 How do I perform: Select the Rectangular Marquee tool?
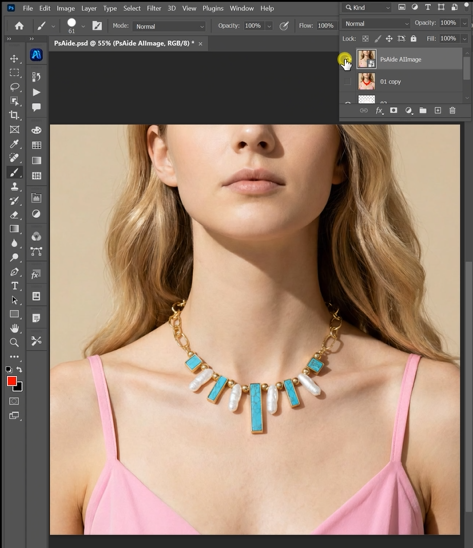tap(14, 73)
